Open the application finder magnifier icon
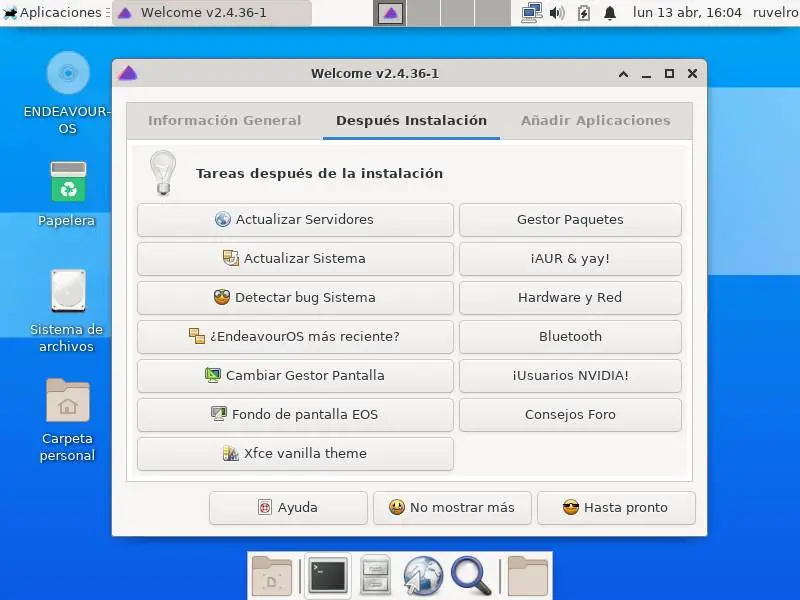This screenshot has height=600, width=800. point(471,576)
